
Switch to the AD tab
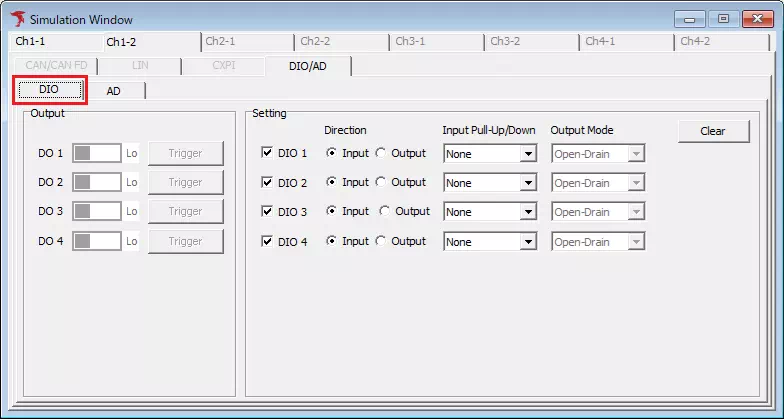coord(114,90)
